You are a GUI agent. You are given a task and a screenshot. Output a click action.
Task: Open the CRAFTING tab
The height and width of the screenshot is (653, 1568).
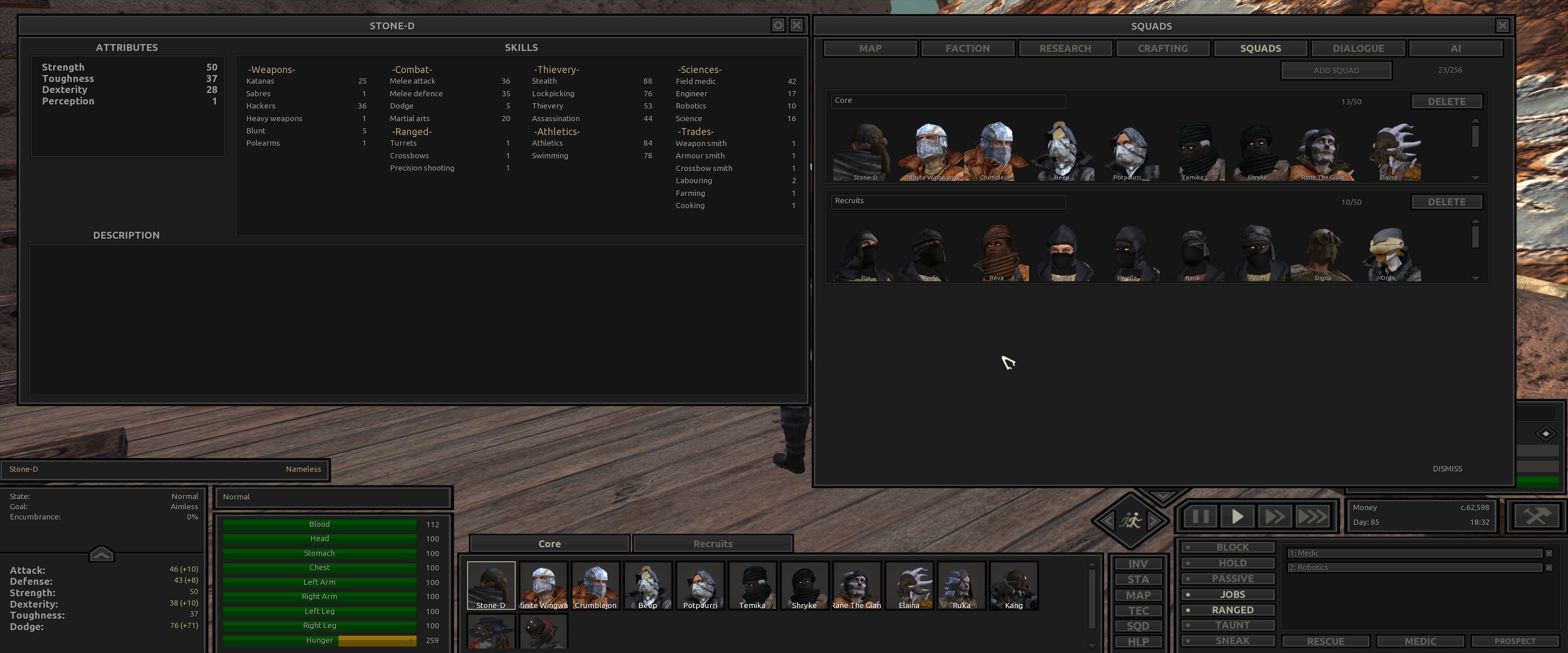(1163, 48)
